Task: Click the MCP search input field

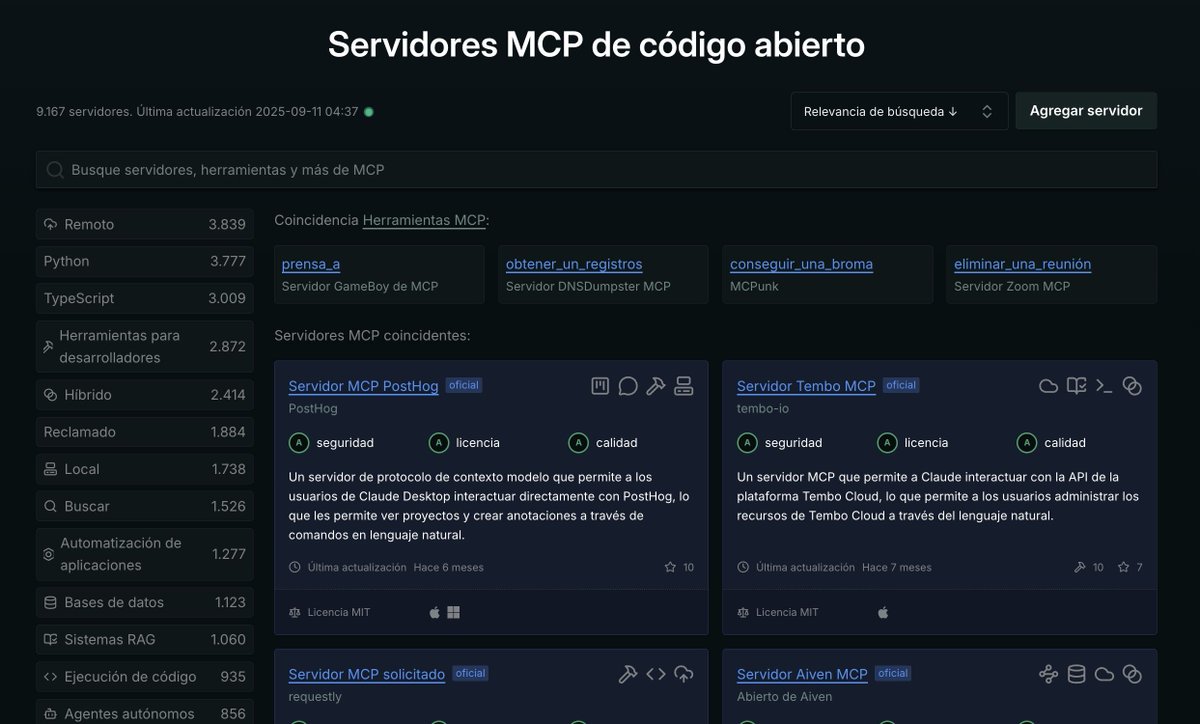Action: 400,169
